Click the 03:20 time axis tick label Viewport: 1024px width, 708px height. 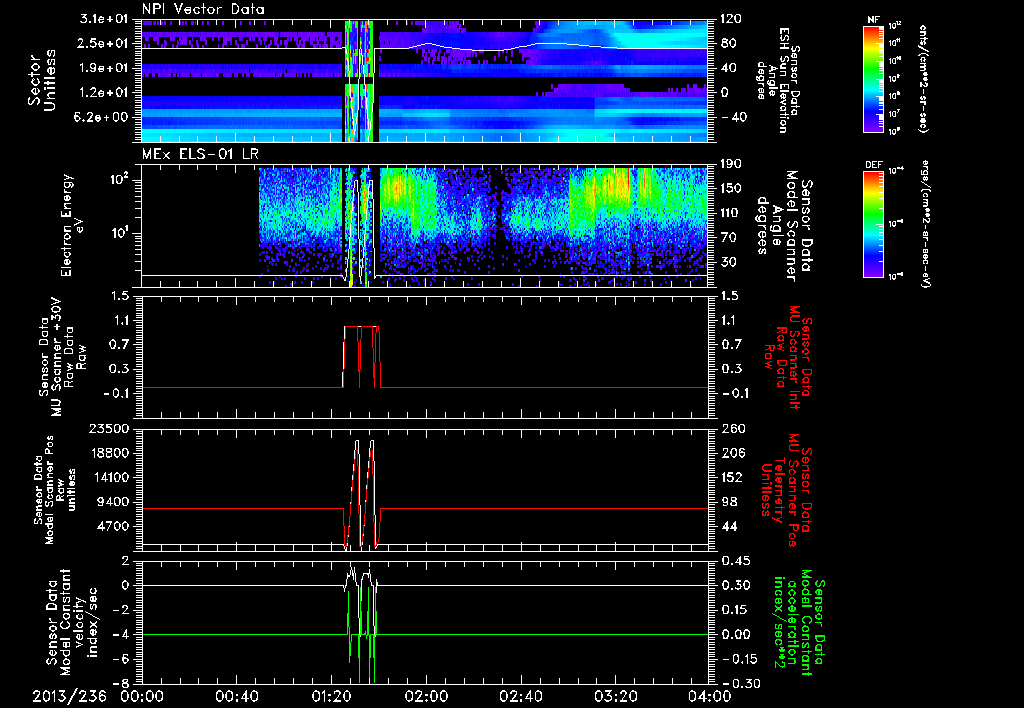pyautogui.click(x=614, y=696)
